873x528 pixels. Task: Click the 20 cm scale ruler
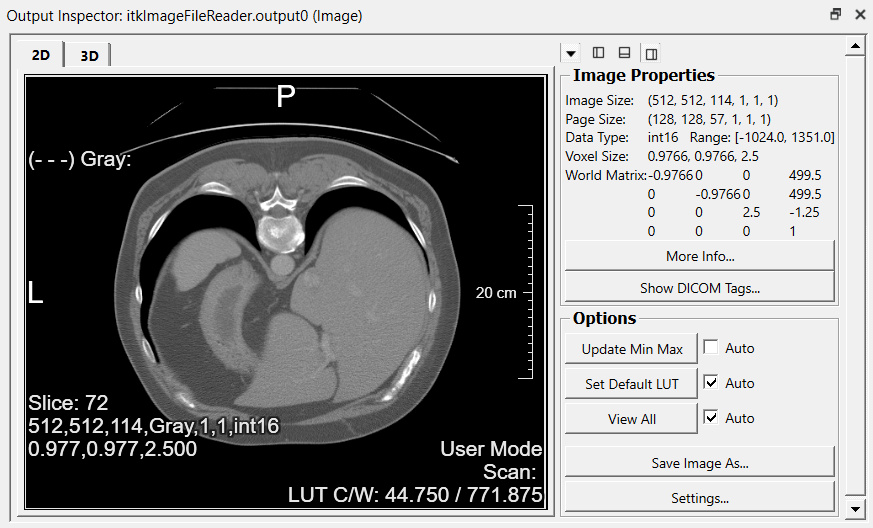coord(523,292)
